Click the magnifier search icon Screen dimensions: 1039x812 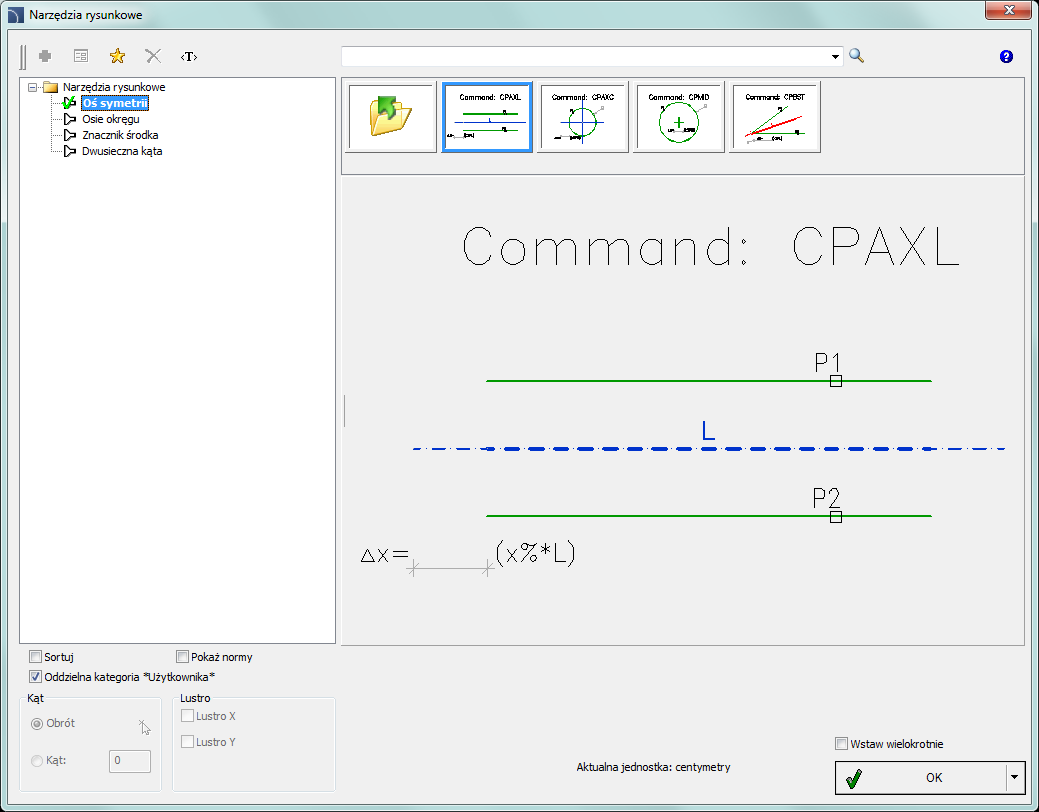(x=857, y=56)
